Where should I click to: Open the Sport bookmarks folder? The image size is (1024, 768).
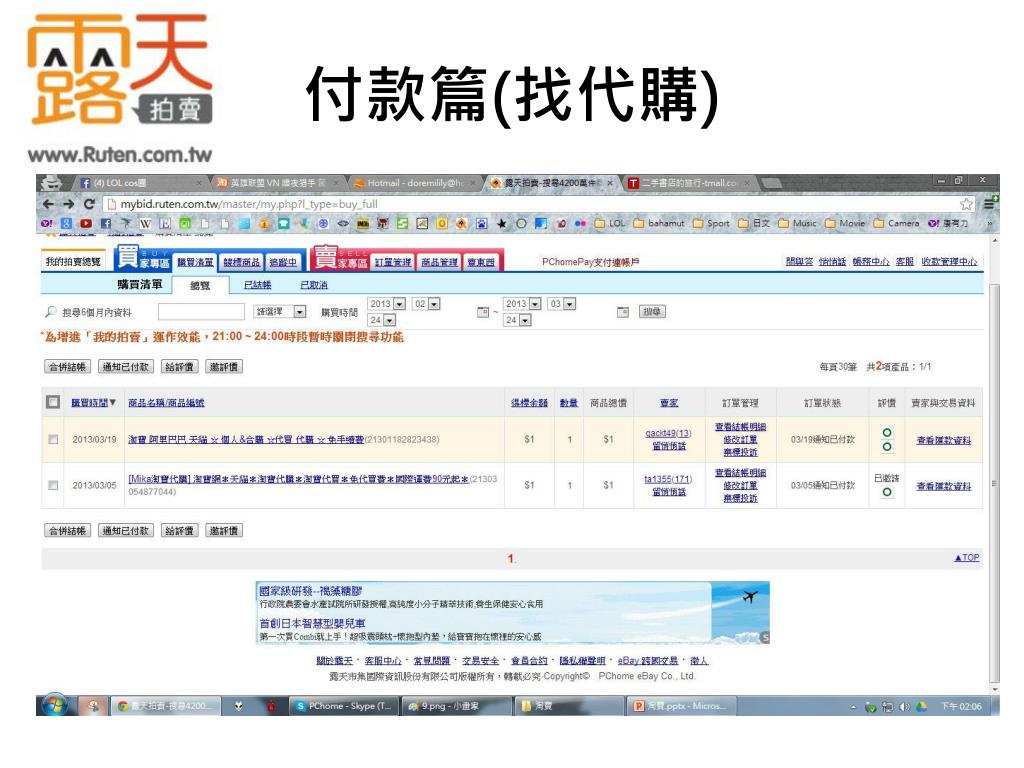click(x=711, y=223)
